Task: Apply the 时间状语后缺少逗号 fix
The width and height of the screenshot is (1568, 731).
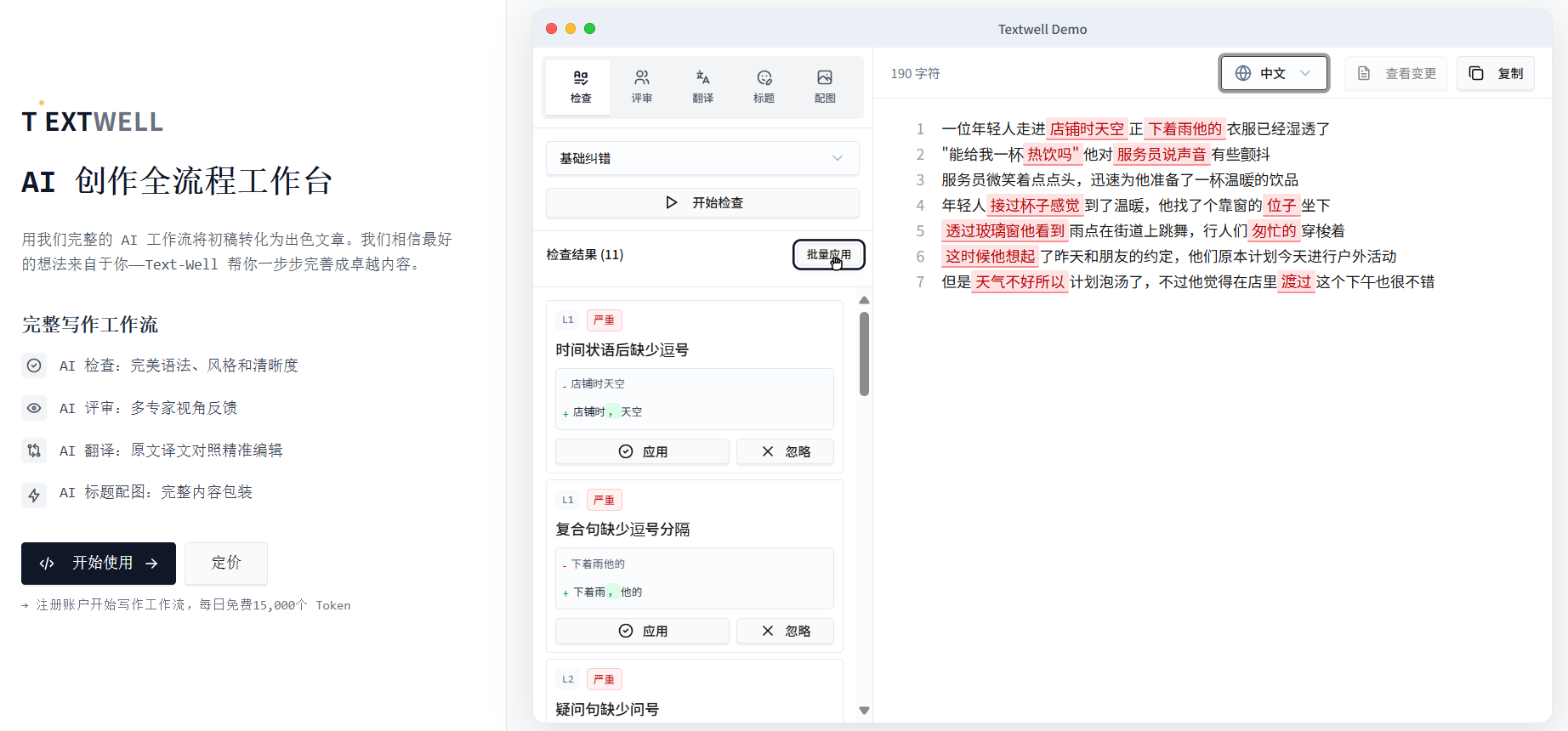Action: [x=642, y=451]
